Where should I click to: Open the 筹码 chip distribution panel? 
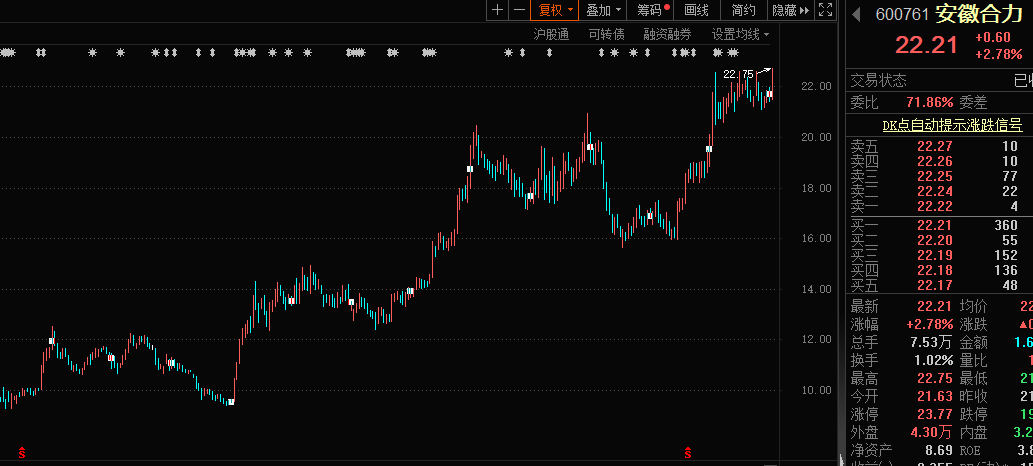coord(652,10)
